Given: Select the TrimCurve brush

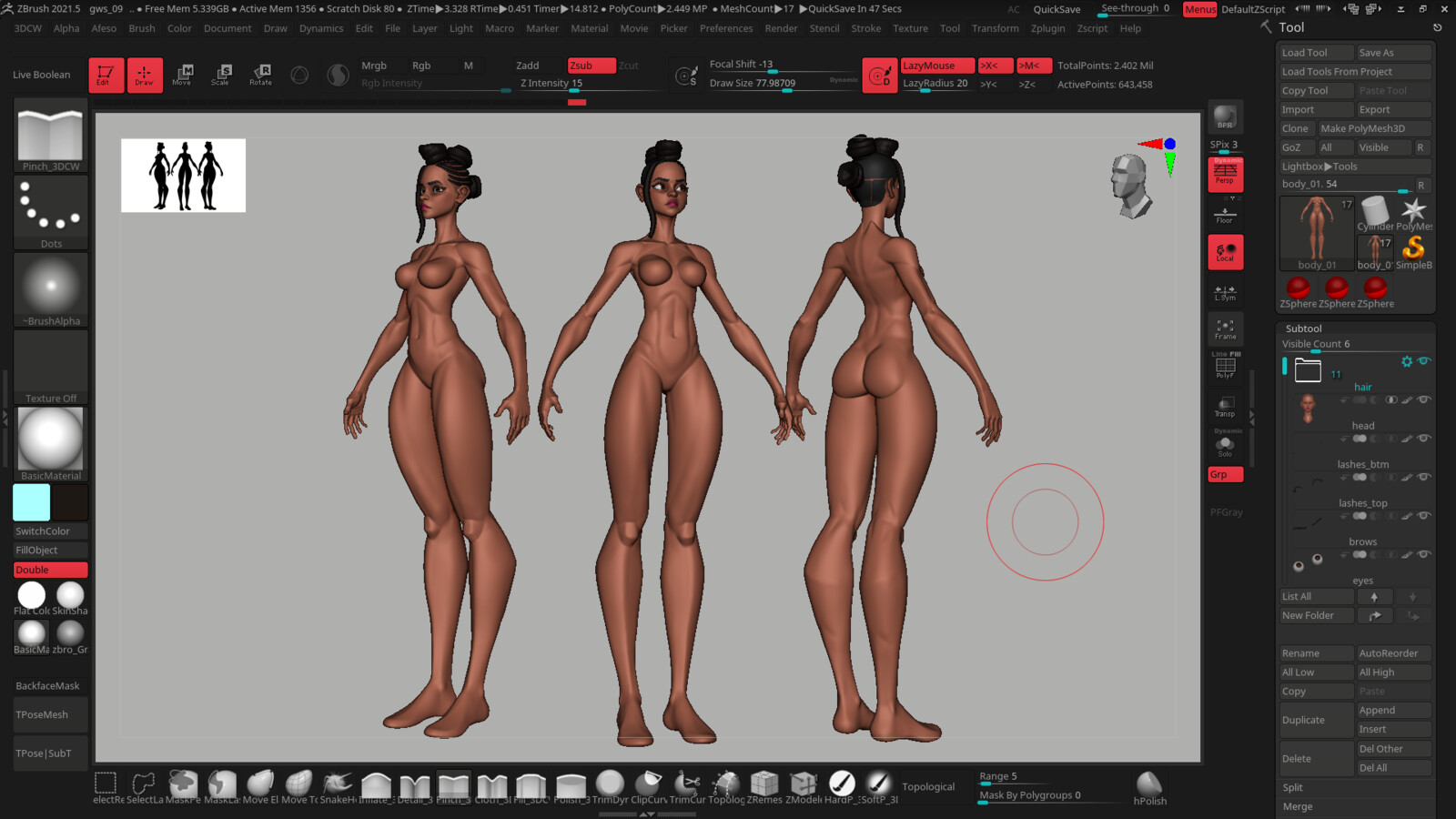Looking at the screenshot, I should tap(688, 787).
